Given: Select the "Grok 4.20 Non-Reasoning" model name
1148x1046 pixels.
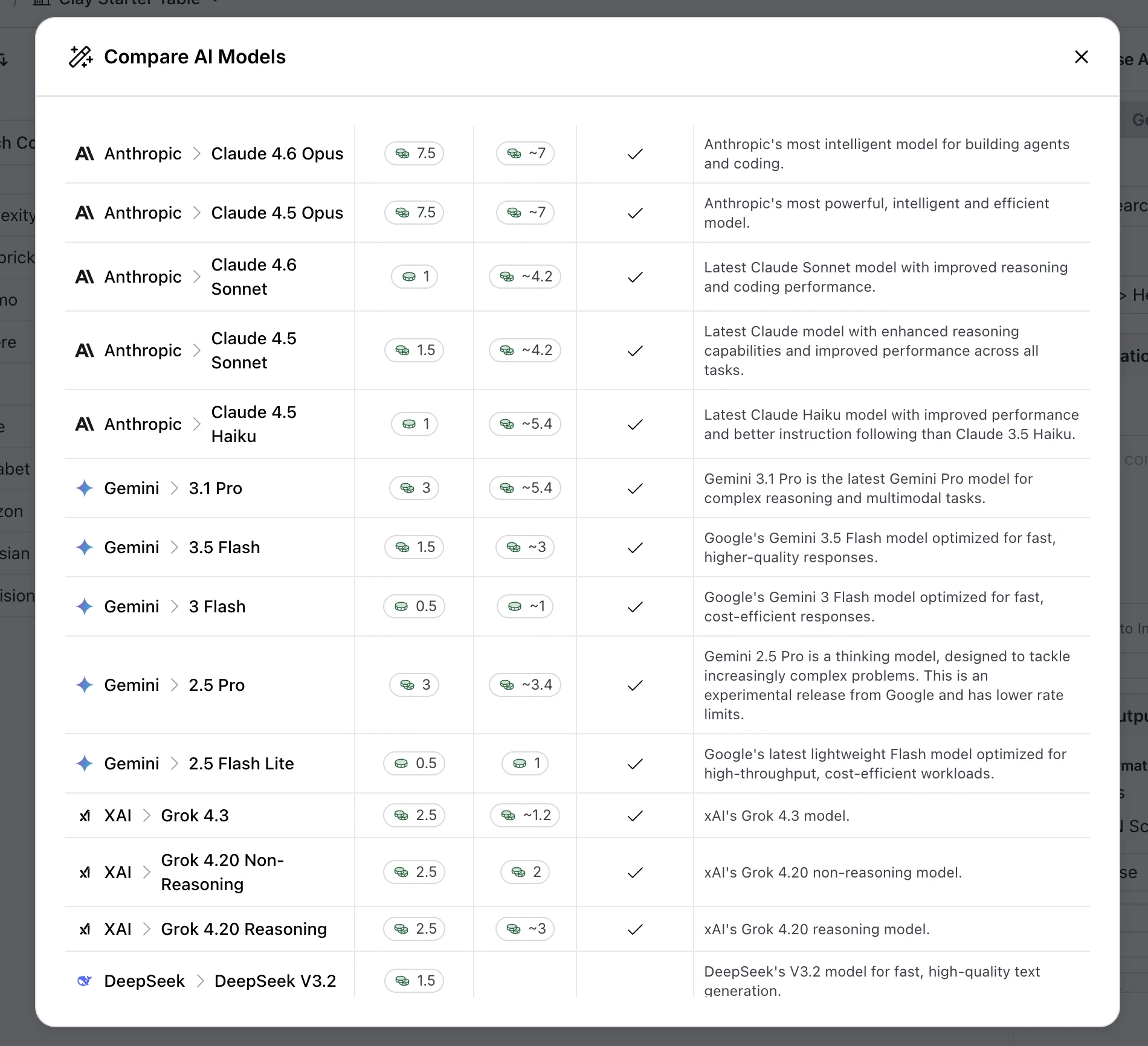Looking at the screenshot, I should tap(222, 872).
